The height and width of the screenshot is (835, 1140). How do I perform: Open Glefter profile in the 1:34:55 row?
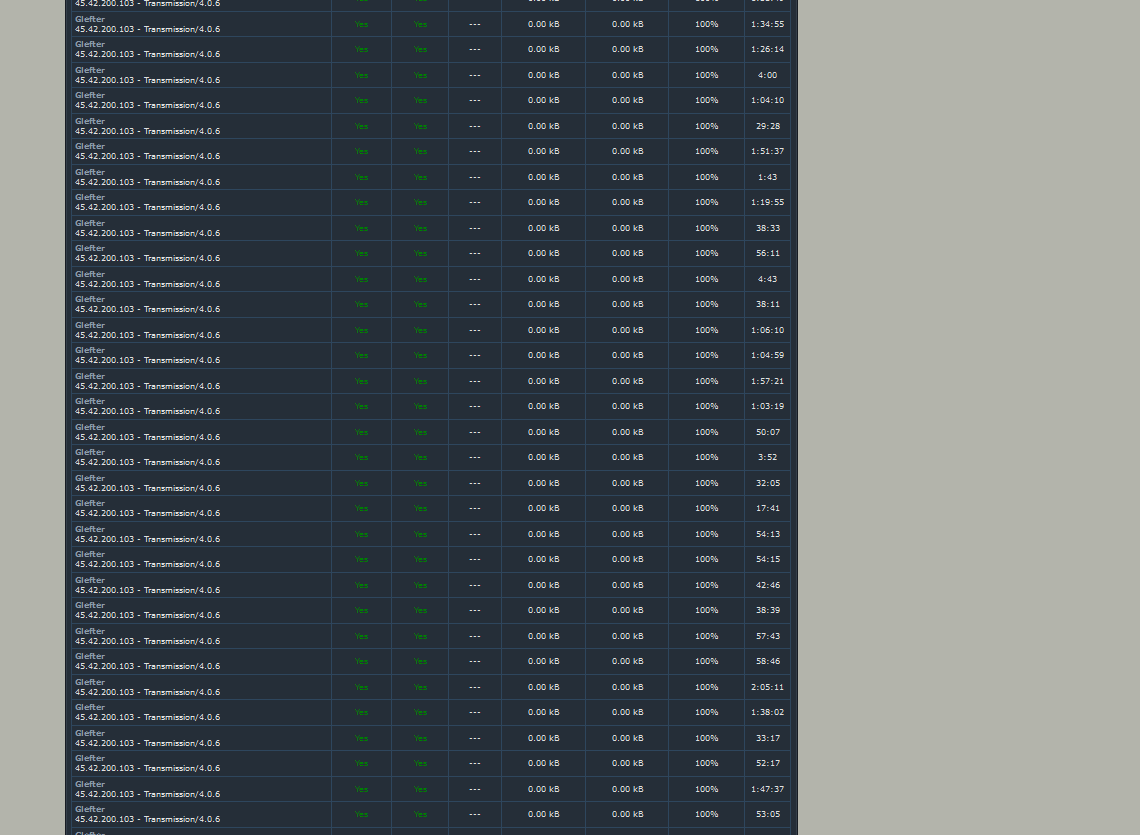coord(90,19)
